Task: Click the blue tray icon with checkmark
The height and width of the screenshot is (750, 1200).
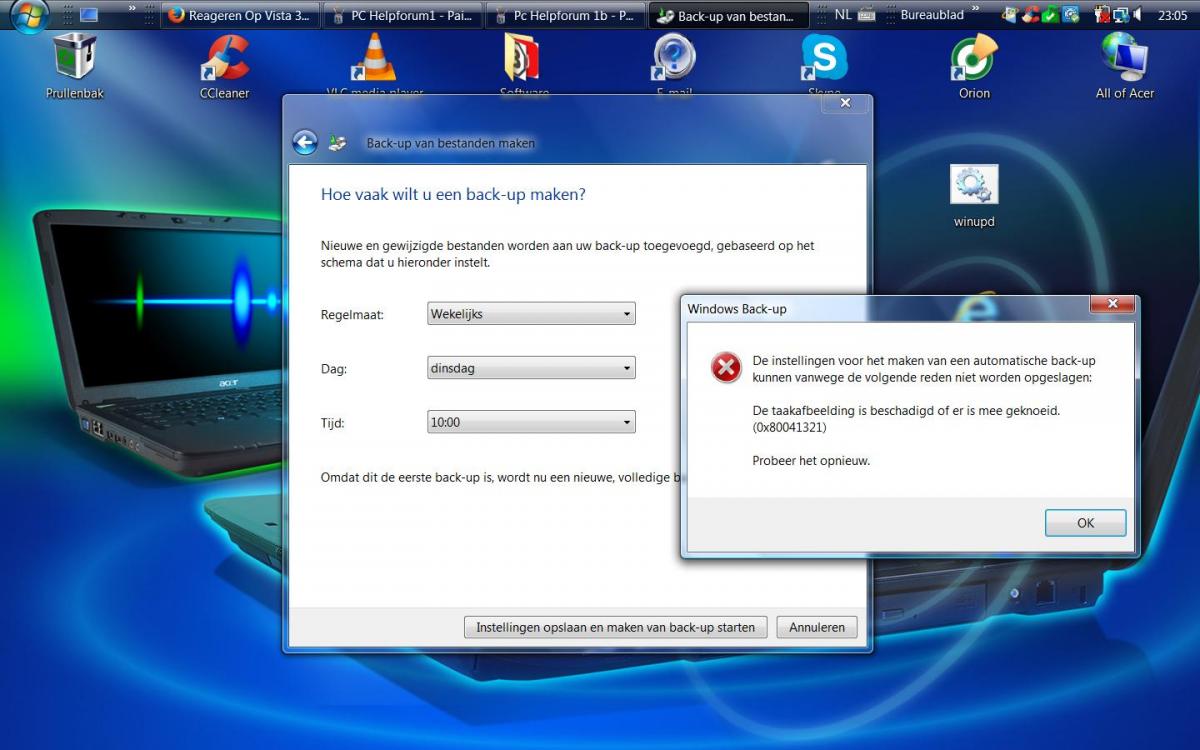Action: tap(1070, 15)
